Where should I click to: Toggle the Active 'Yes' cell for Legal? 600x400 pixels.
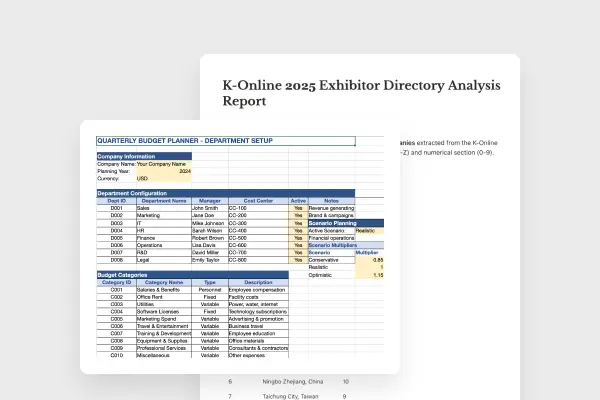298,258
